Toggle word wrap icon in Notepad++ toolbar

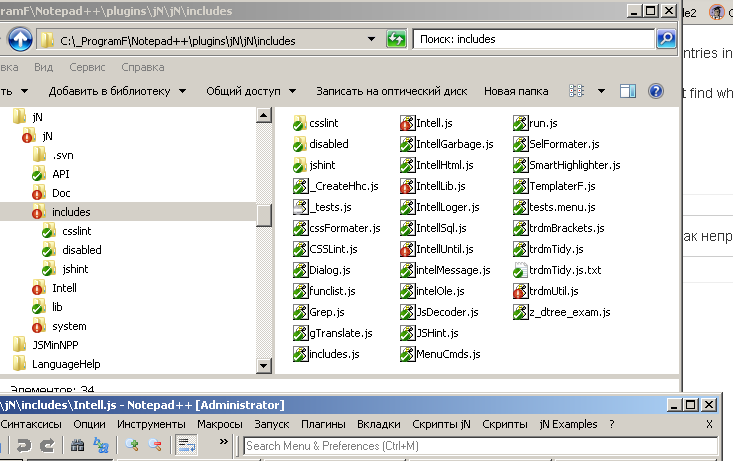click(187, 445)
